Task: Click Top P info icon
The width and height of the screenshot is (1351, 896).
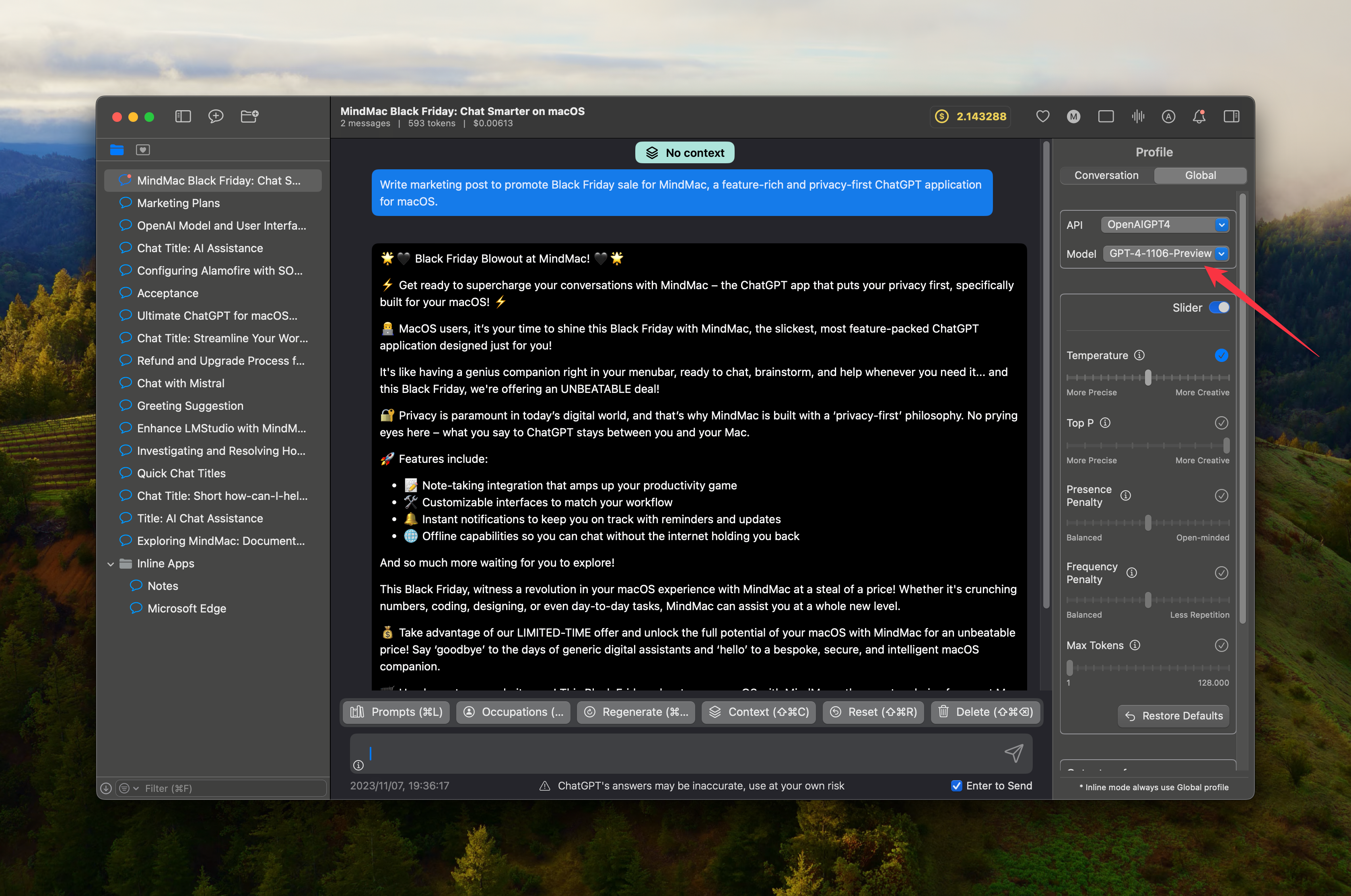Action: pos(1105,423)
